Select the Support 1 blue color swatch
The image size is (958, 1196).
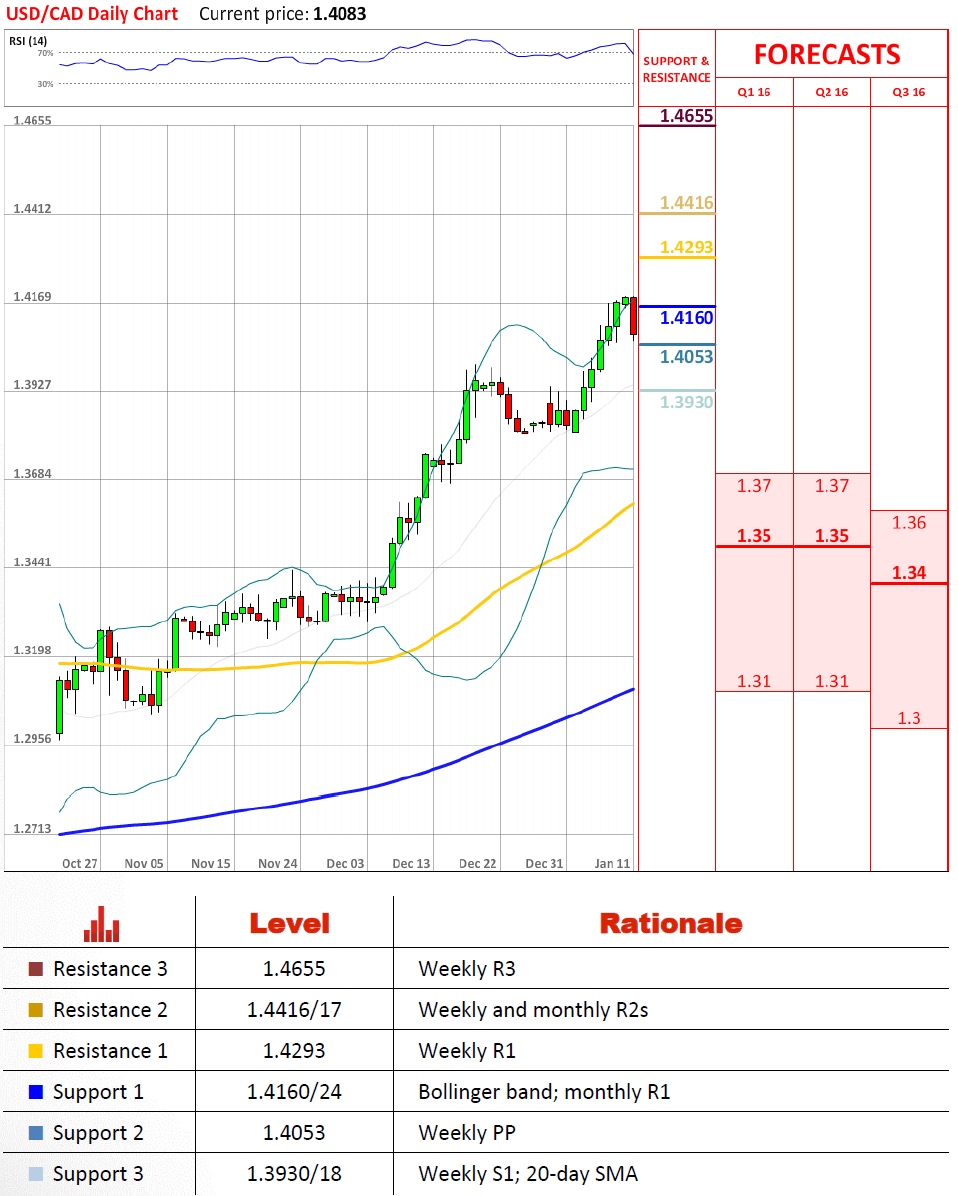[x=36, y=1092]
